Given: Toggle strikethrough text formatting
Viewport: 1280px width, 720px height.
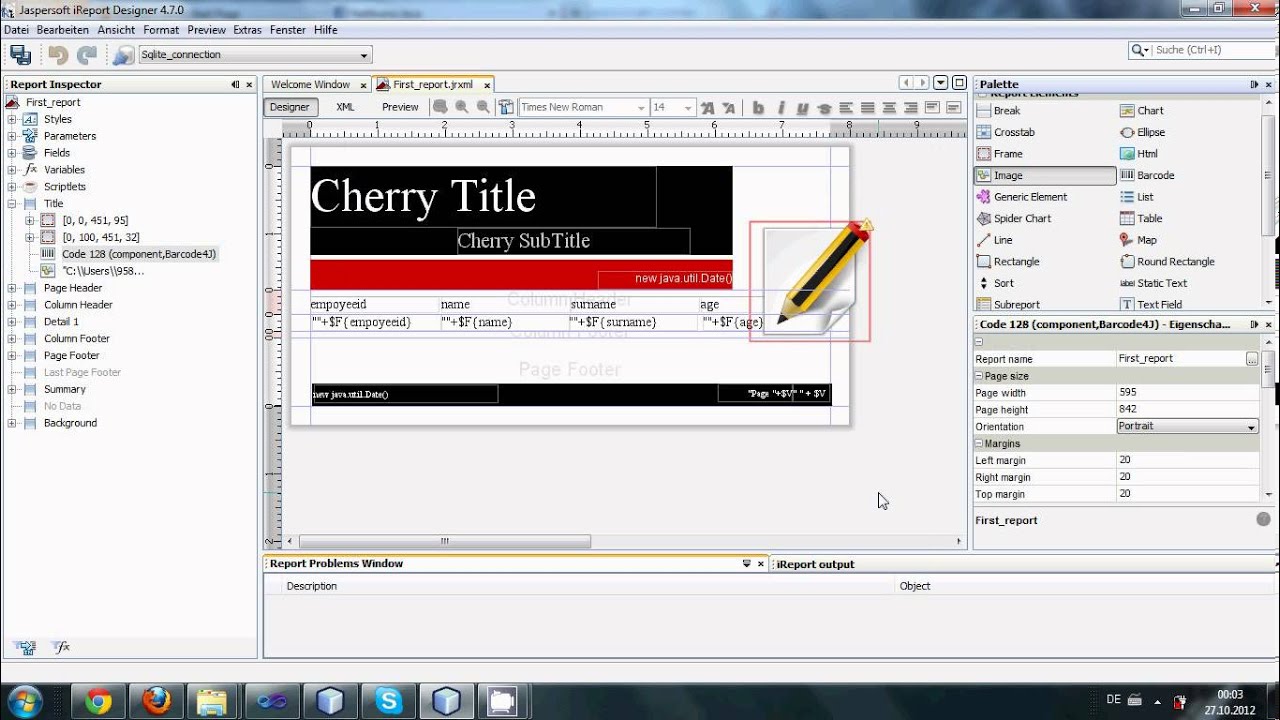Looking at the screenshot, I should click(824, 107).
